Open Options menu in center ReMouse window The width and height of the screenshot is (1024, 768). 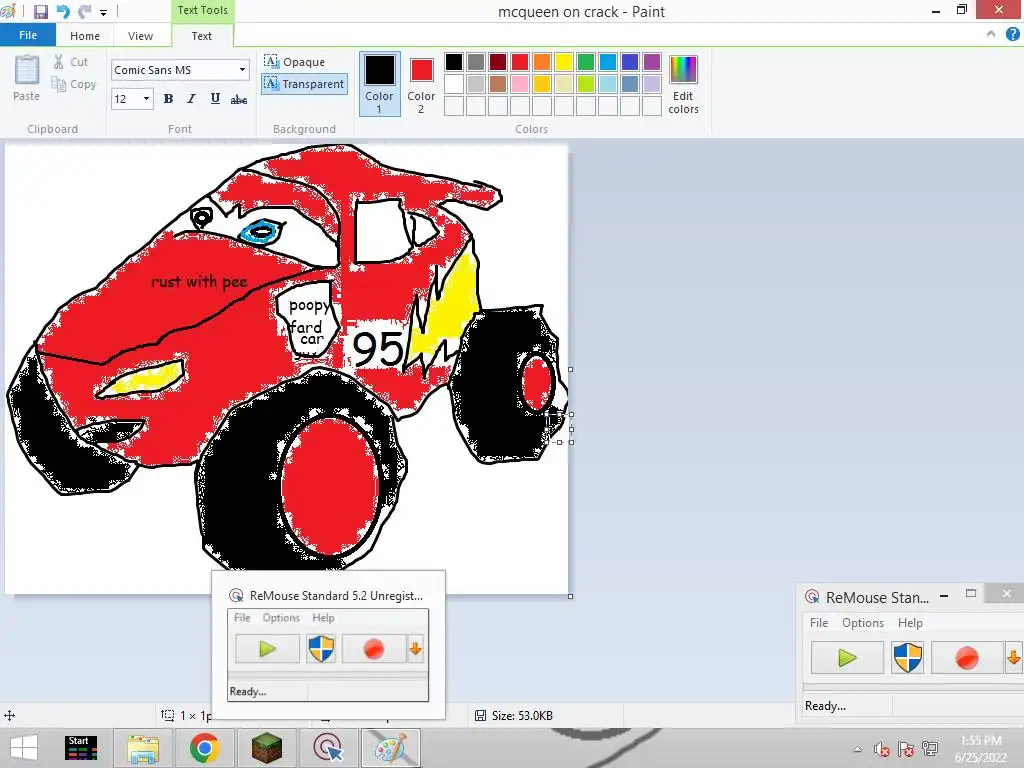coord(281,618)
